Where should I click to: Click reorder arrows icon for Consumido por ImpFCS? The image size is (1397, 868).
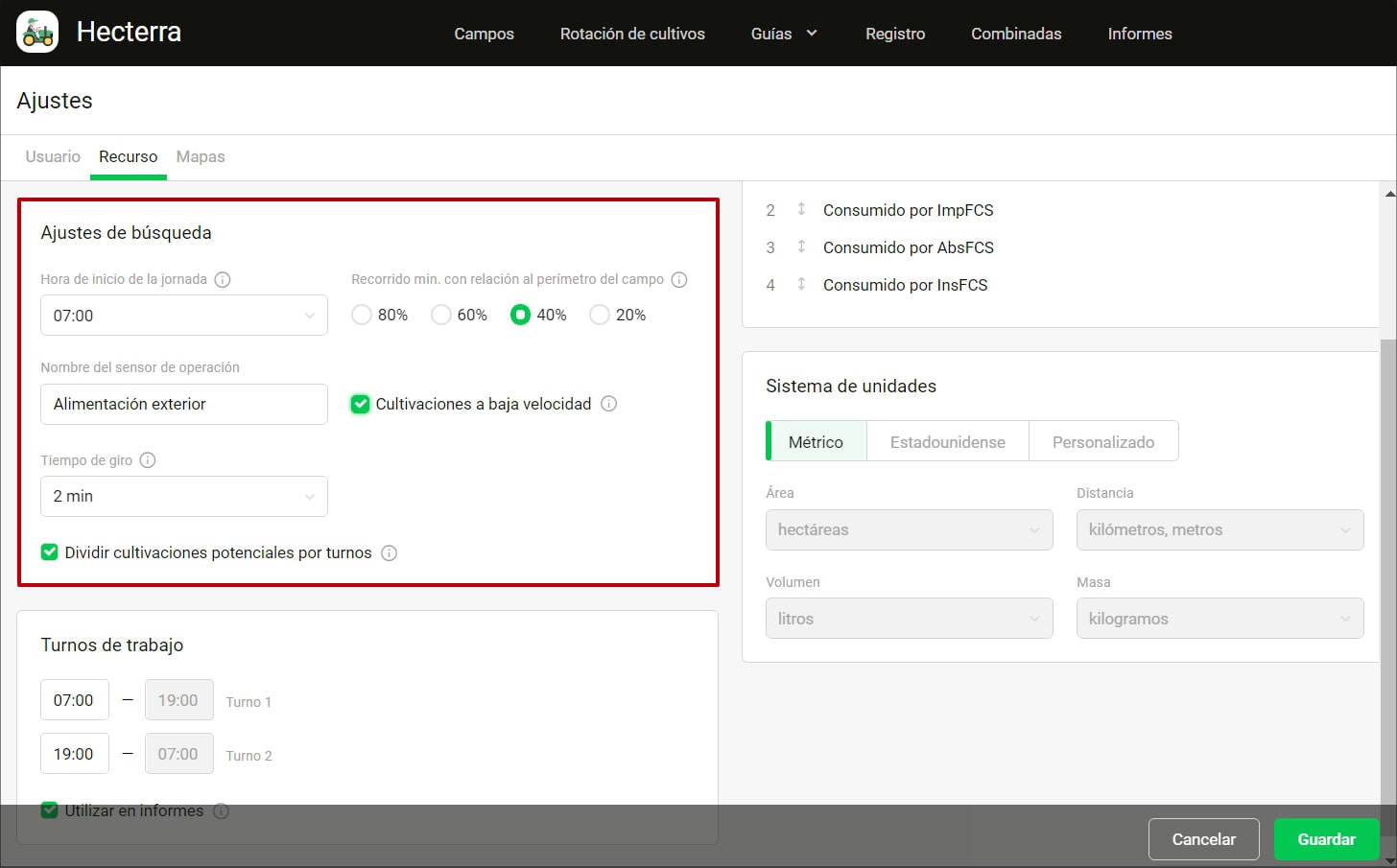(801, 209)
